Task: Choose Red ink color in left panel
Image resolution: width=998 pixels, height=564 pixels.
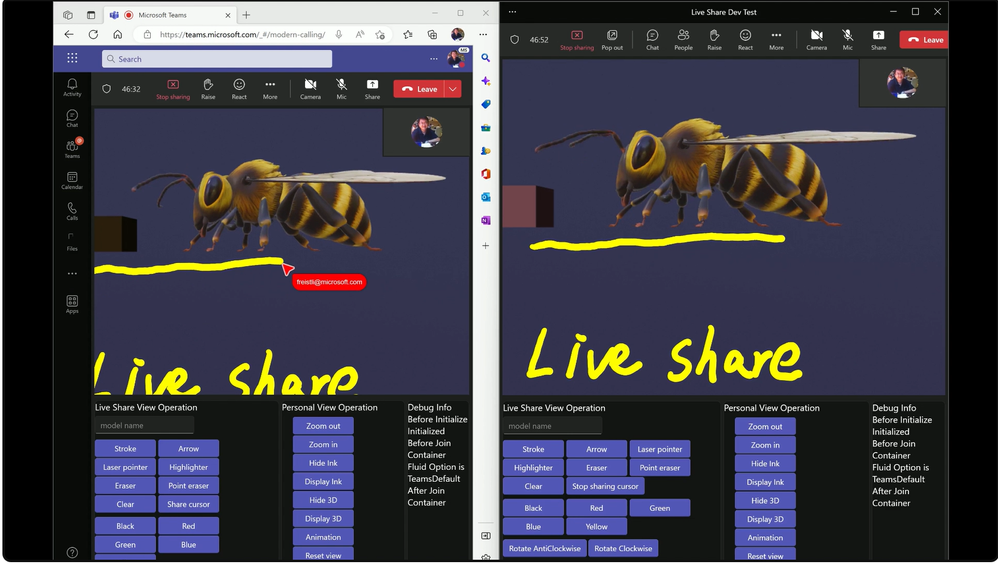Action: (188, 526)
